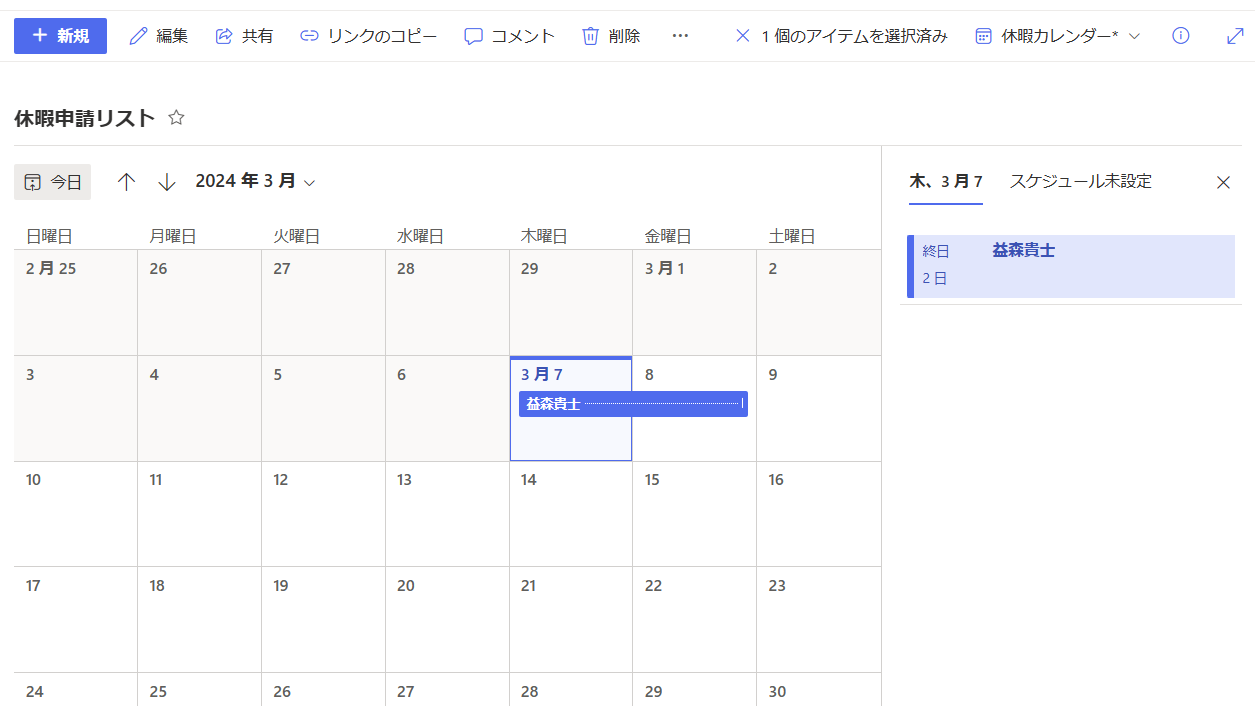Switch to スケジュール未設定 tab
Image resolution: width=1255 pixels, height=706 pixels.
click(x=1080, y=181)
